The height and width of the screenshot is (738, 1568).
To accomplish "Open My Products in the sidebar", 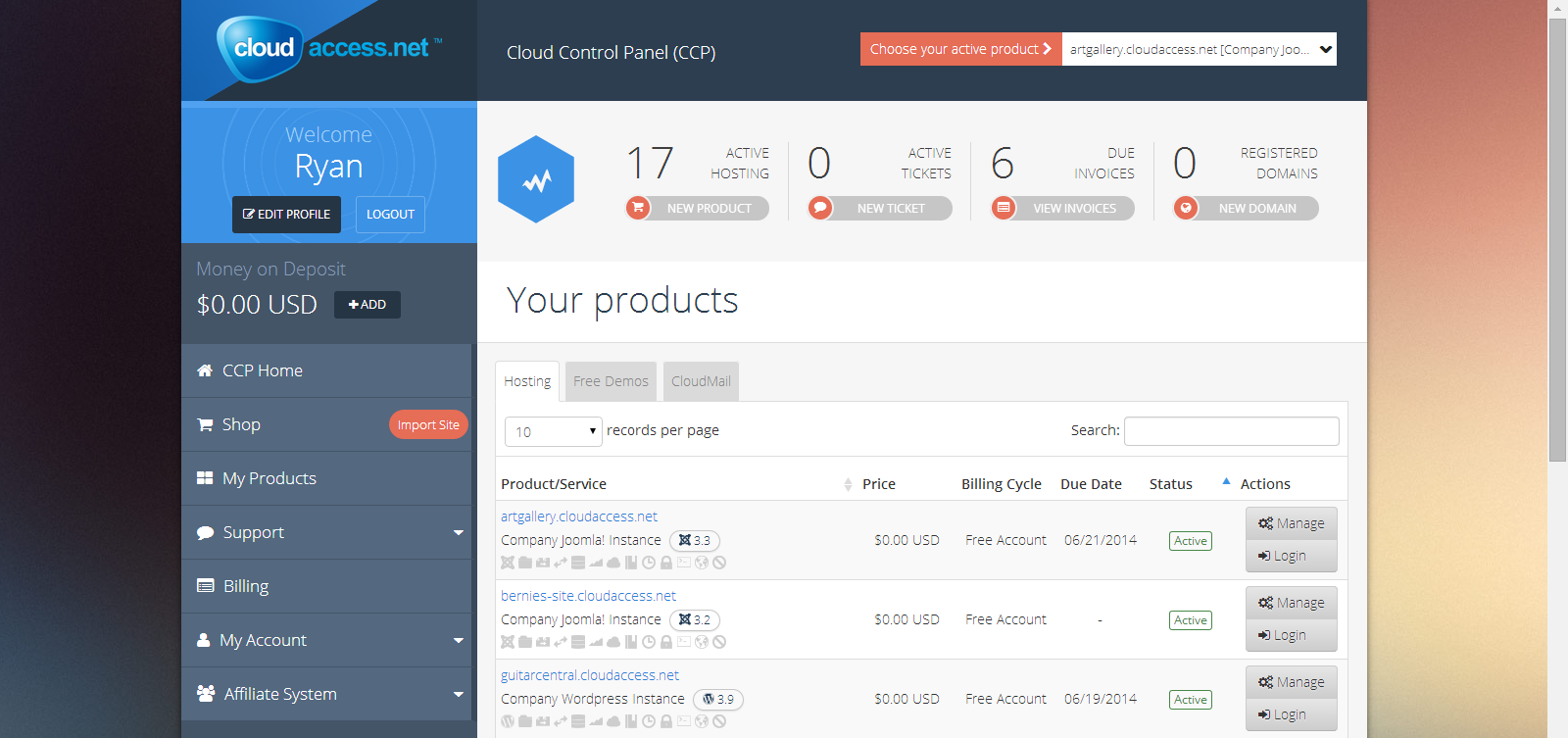I will pos(326,478).
